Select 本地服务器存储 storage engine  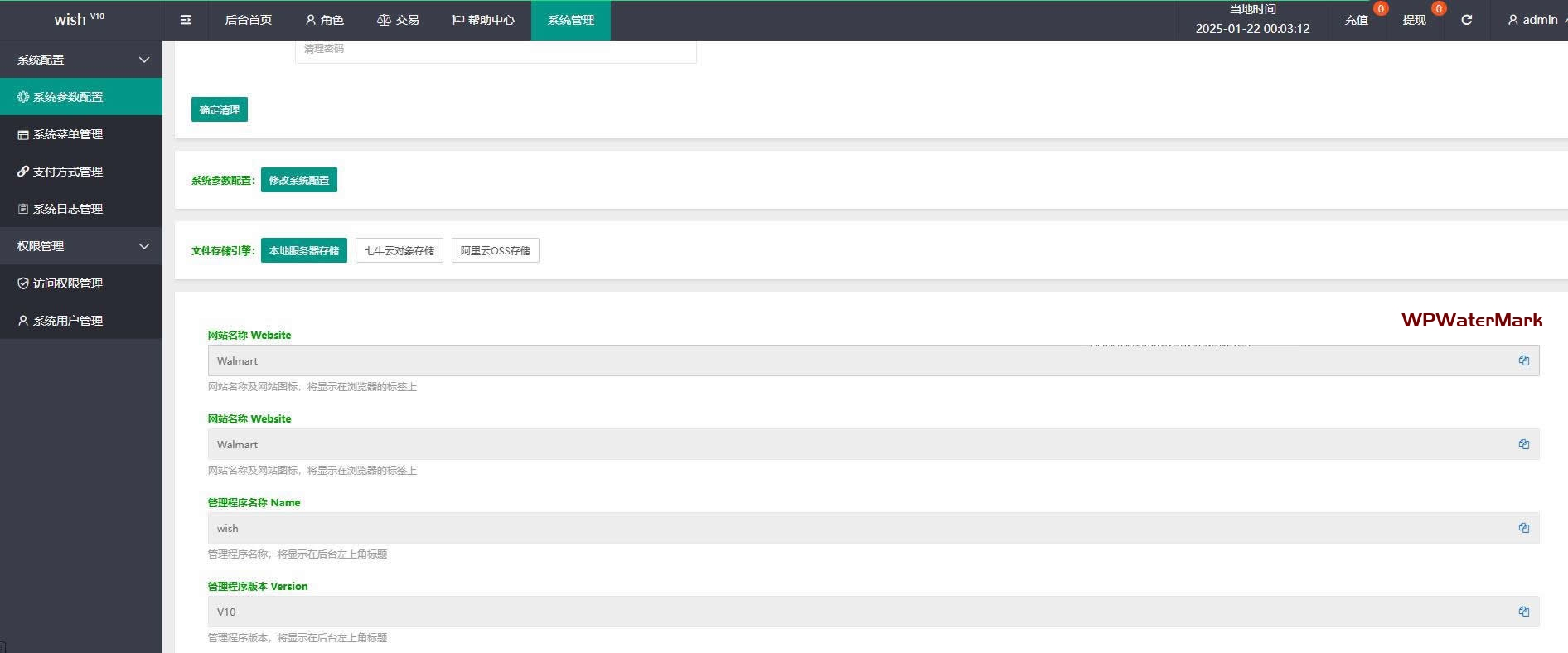(x=303, y=250)
